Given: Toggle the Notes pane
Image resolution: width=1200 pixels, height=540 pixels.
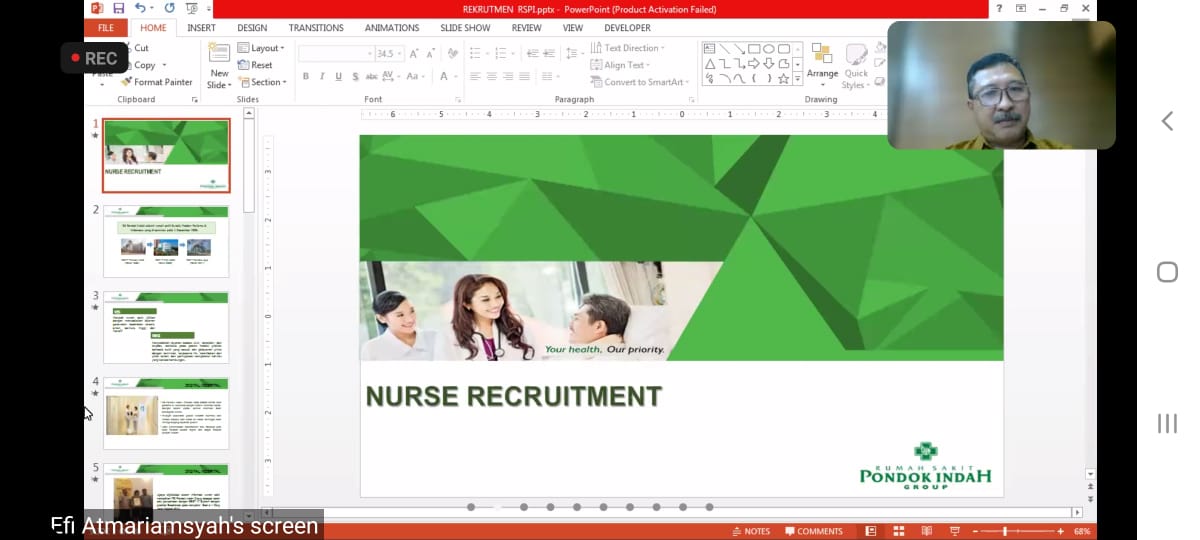Looking at the screenshot, I should click(751, 531).
